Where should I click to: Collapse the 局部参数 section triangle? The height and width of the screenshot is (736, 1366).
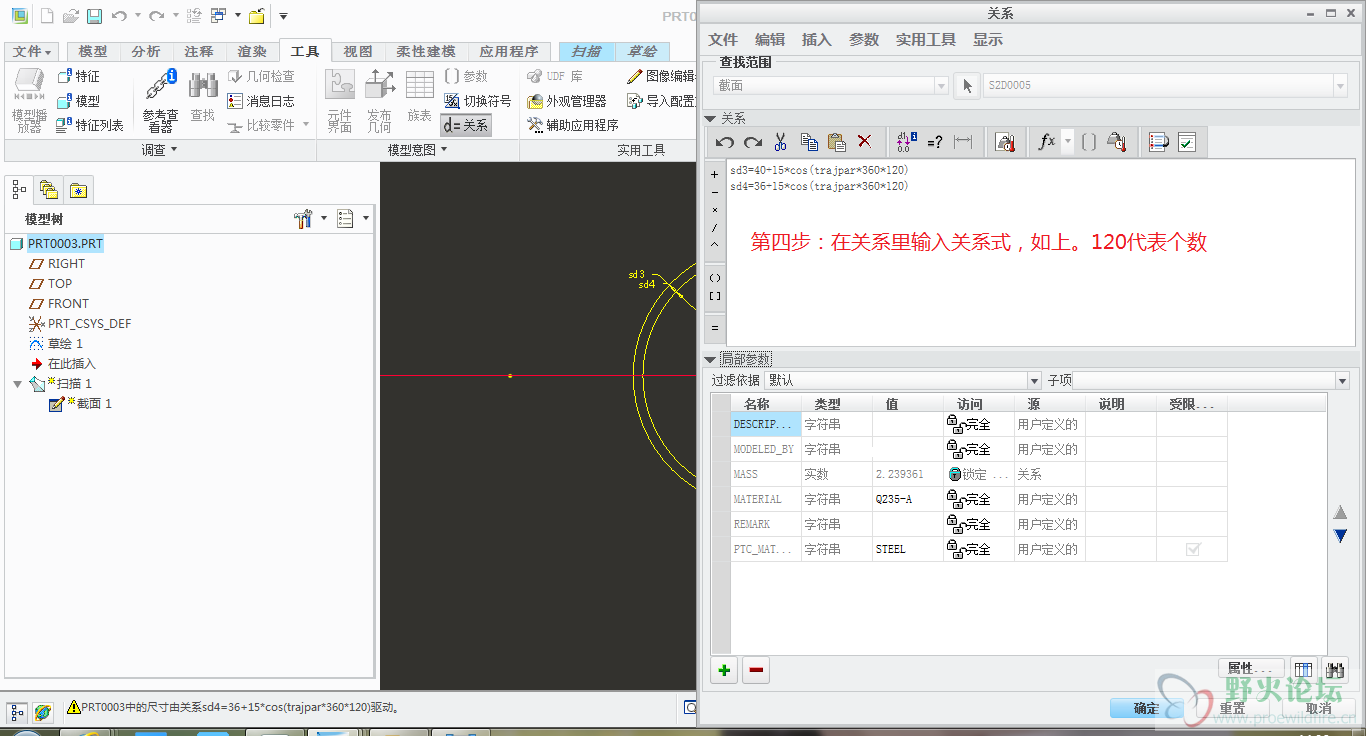coord(710,359)
